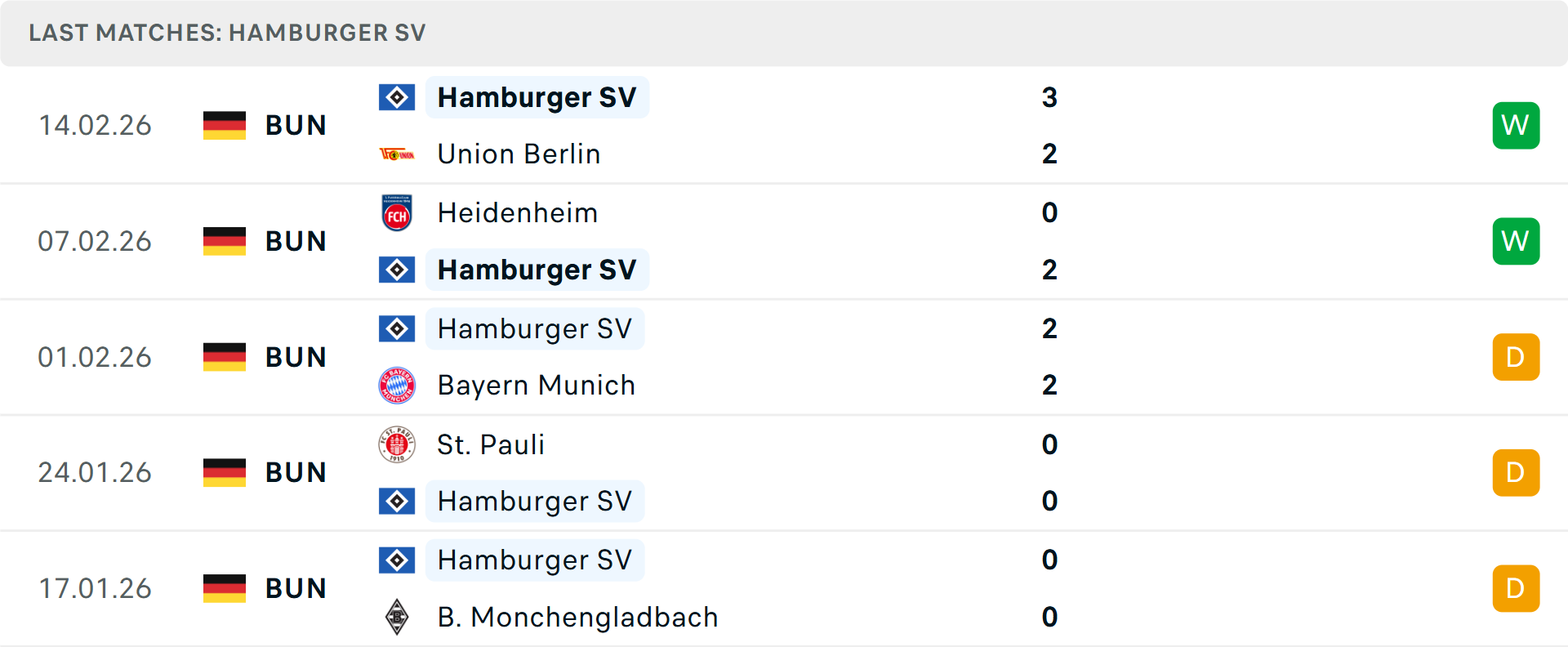Click Hamburger SV logo in Union Berlin match
Screen dimensions: 1568x647
[x=397, y=97]
